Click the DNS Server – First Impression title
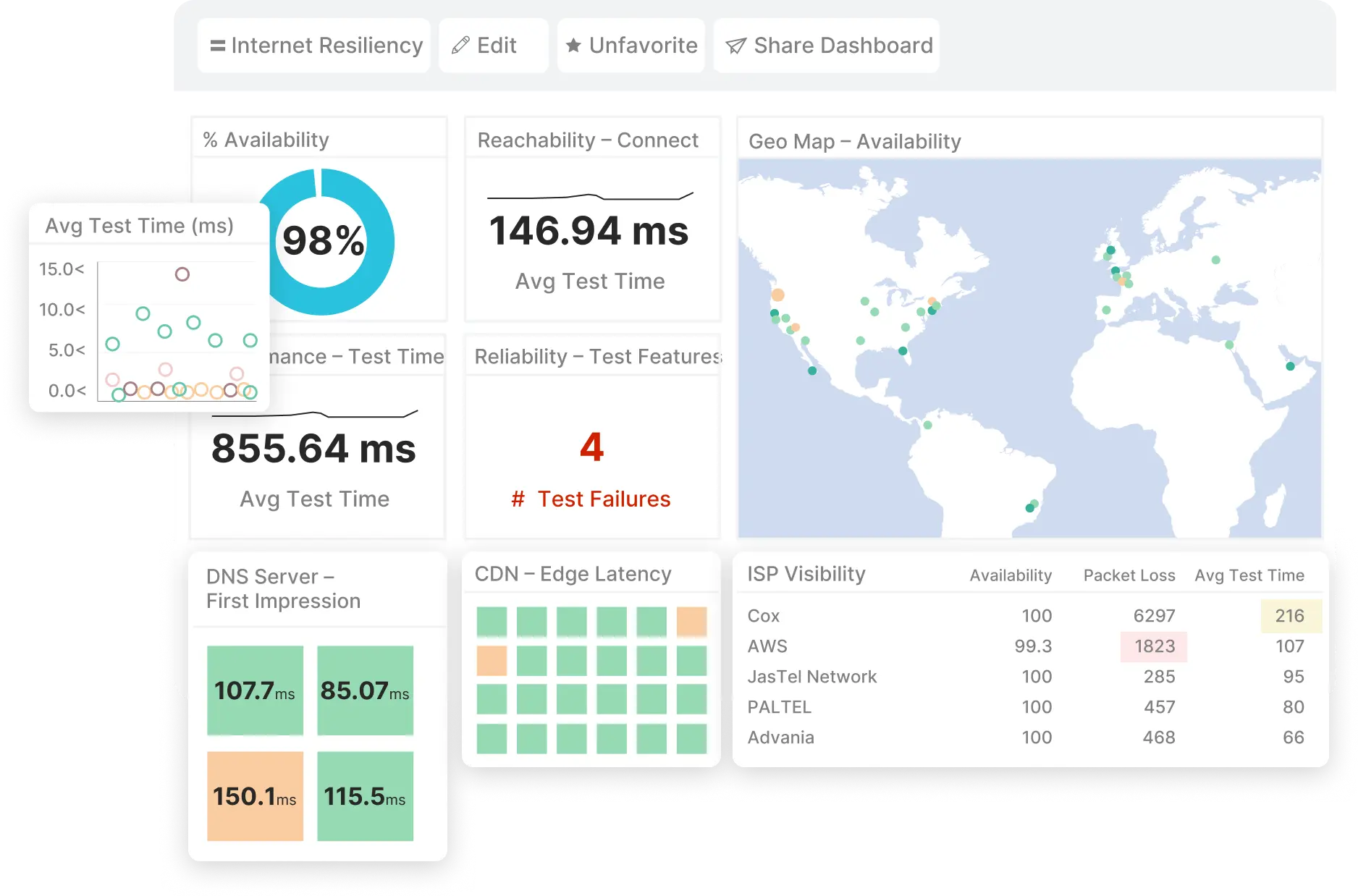Screen dimensions: 1358x896 point(283,588)
